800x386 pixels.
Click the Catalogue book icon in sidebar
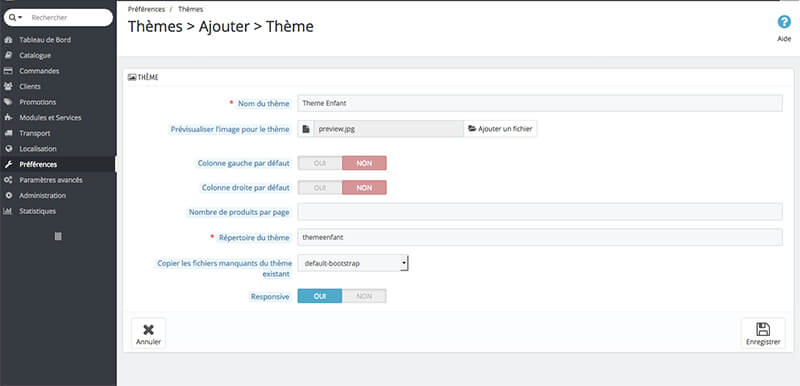[x=8, y=55]
